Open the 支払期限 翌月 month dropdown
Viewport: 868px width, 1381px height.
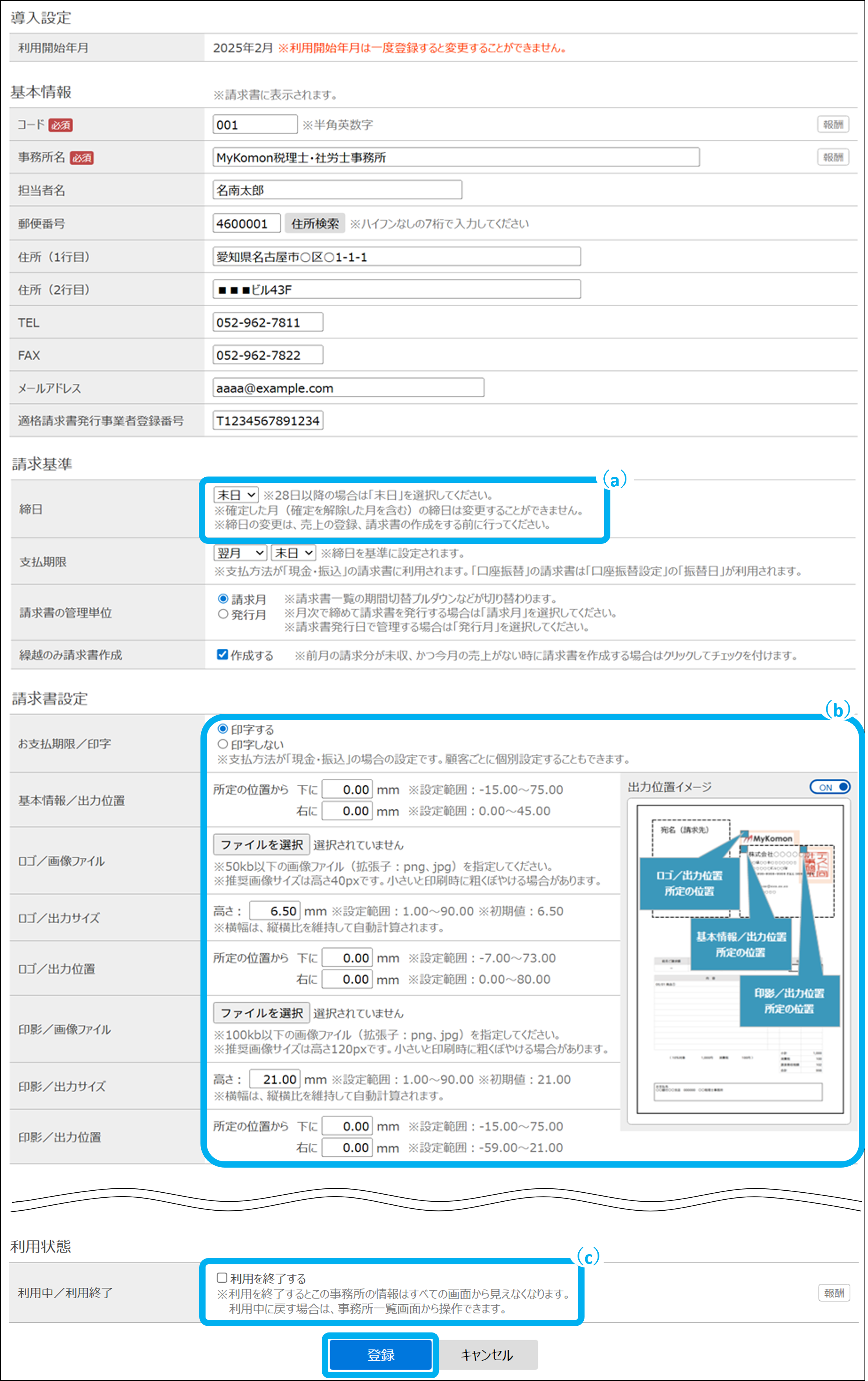point(240,553)
